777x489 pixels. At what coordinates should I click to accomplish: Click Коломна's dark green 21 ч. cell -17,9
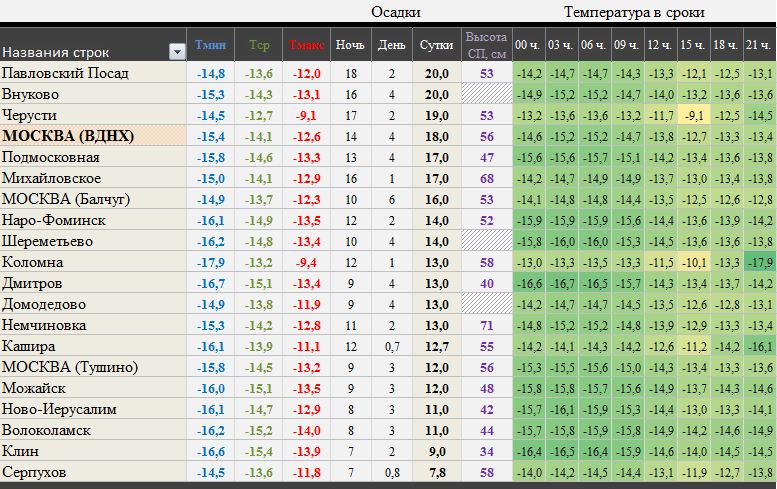click(760, 262)
